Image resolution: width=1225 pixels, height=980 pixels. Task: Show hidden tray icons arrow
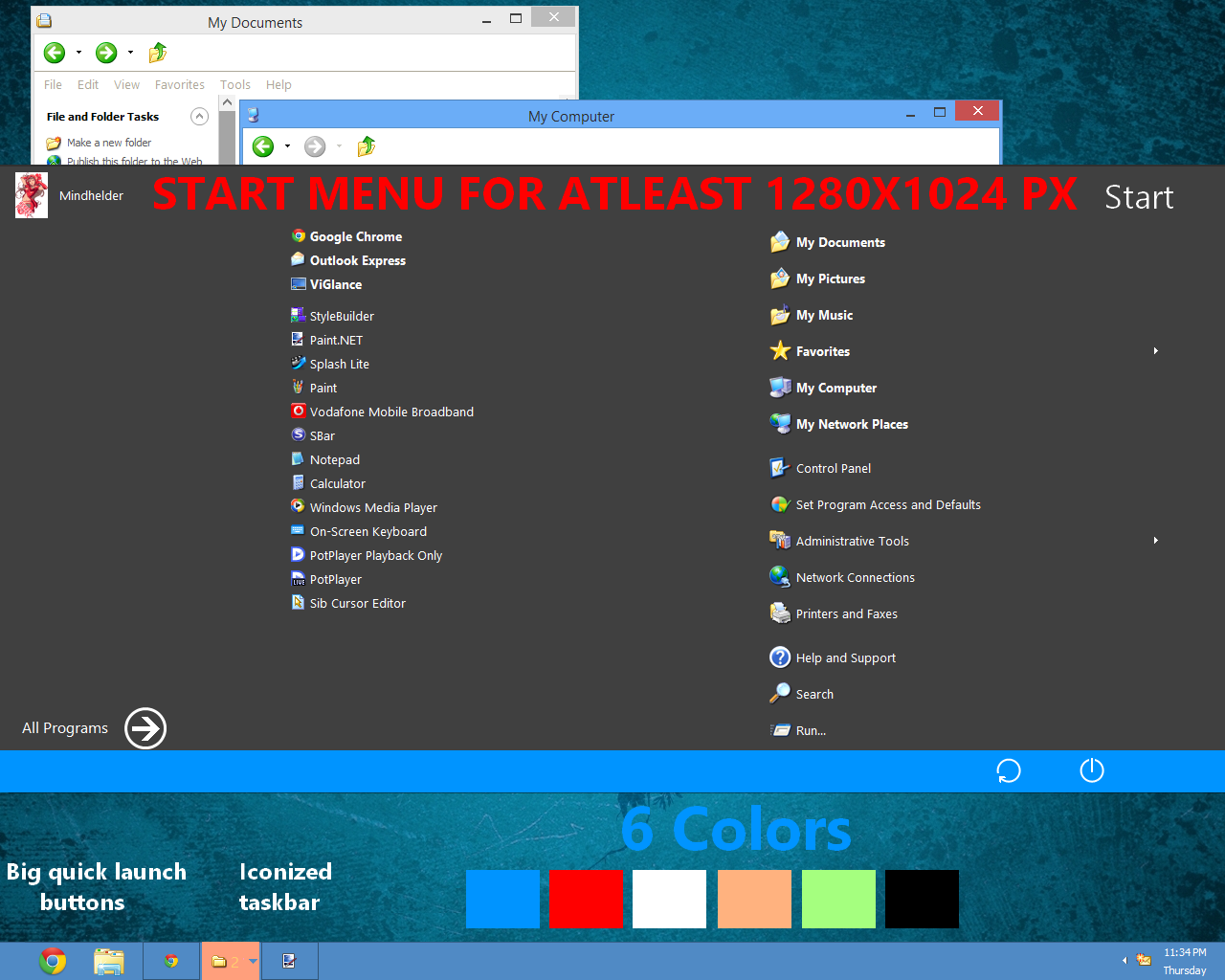[1125, 960]
